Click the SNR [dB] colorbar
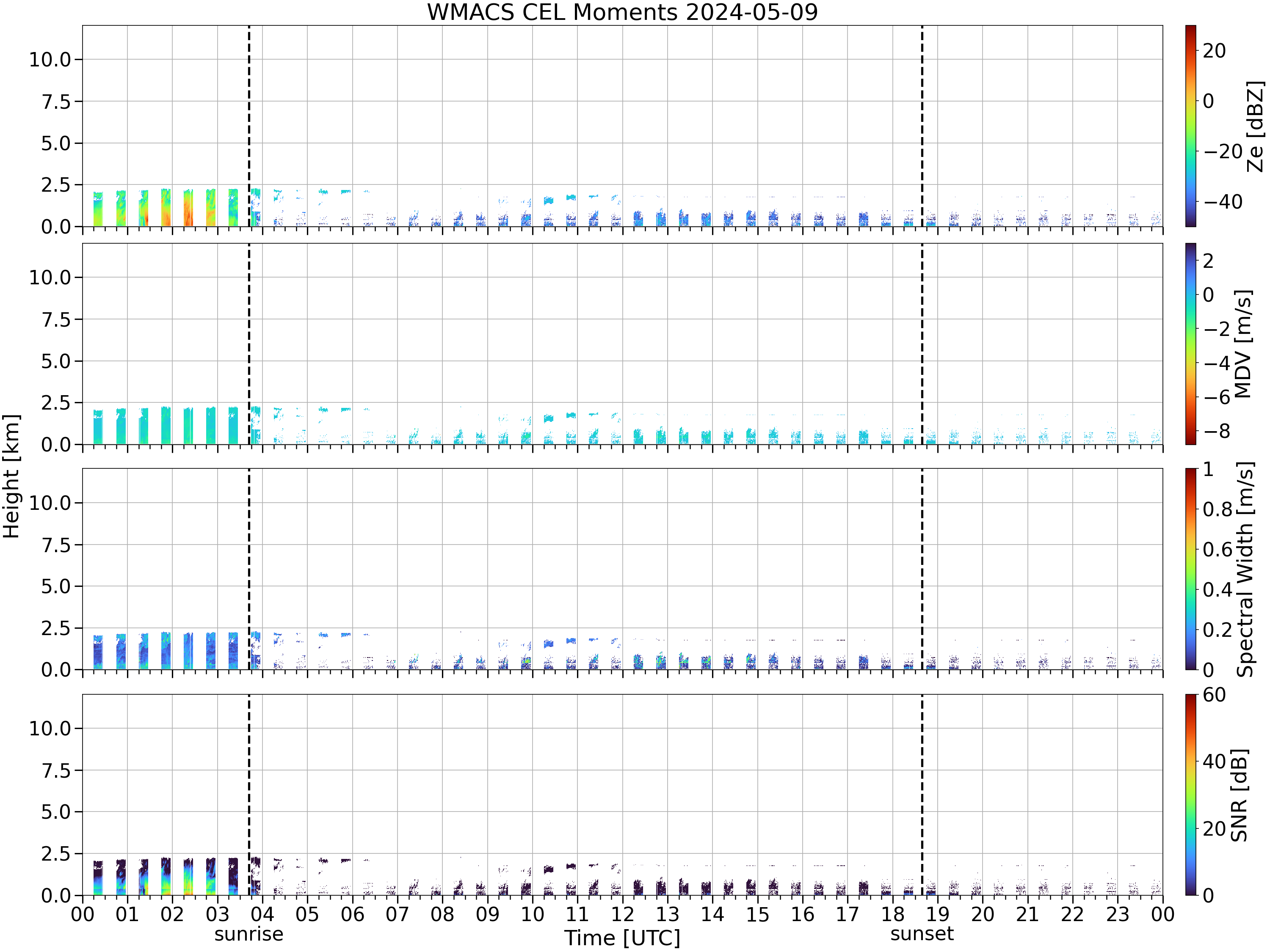Screen dimensions: 1270x952 point(1191,795)
